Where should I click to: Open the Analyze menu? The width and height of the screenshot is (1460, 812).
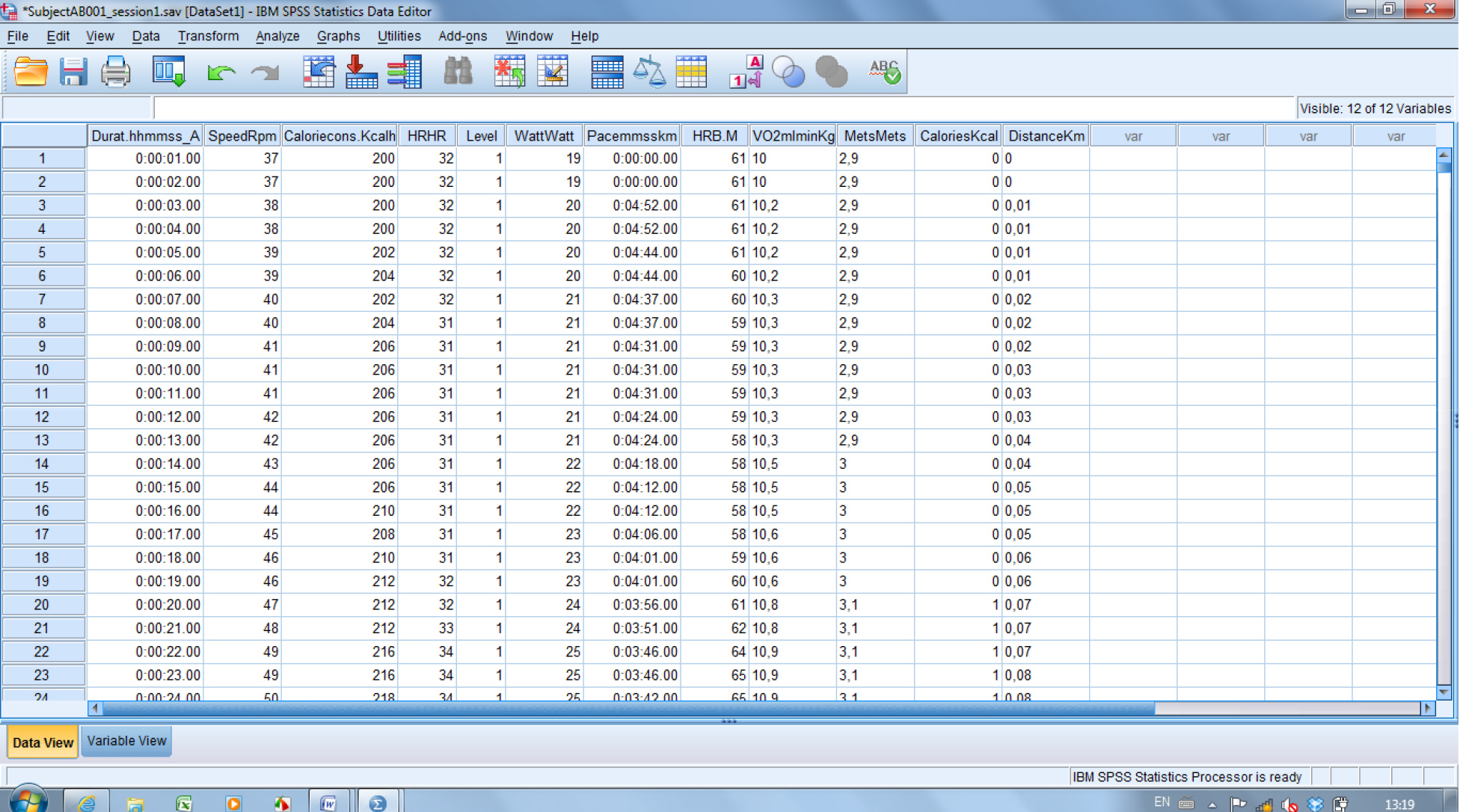click(277, 36)
